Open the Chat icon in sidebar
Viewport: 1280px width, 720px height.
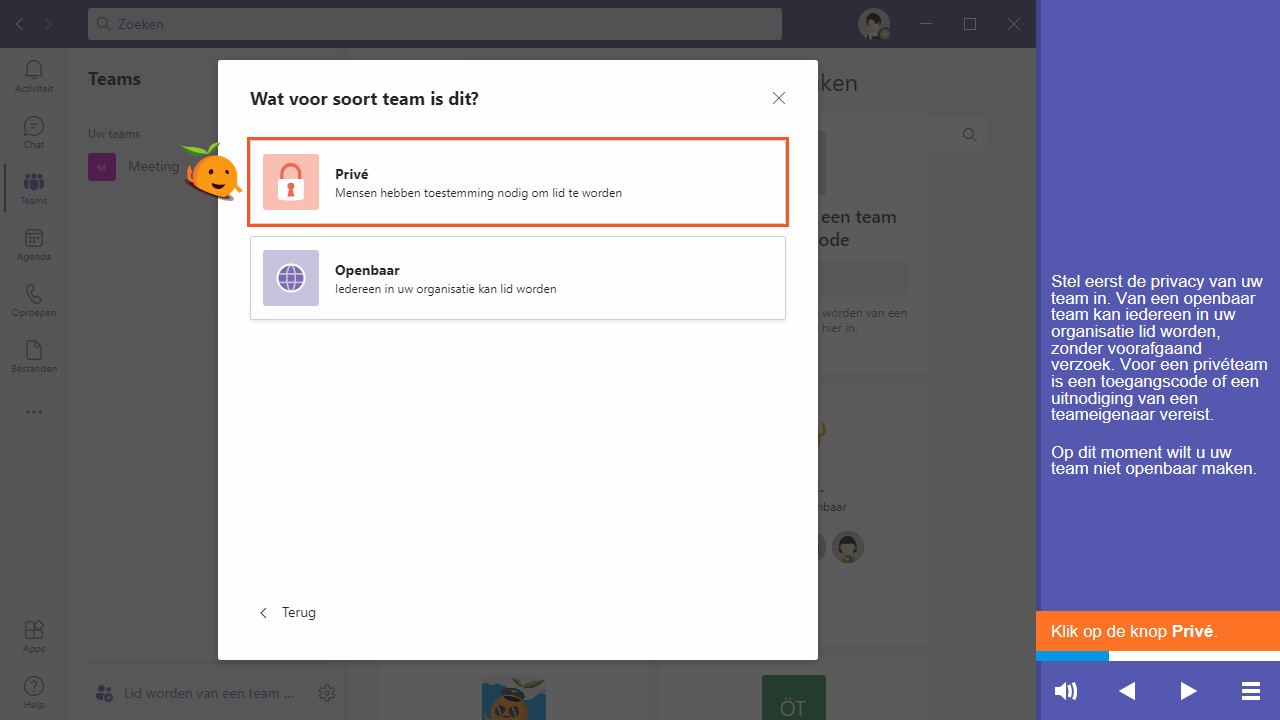click(x=34, y=132)
